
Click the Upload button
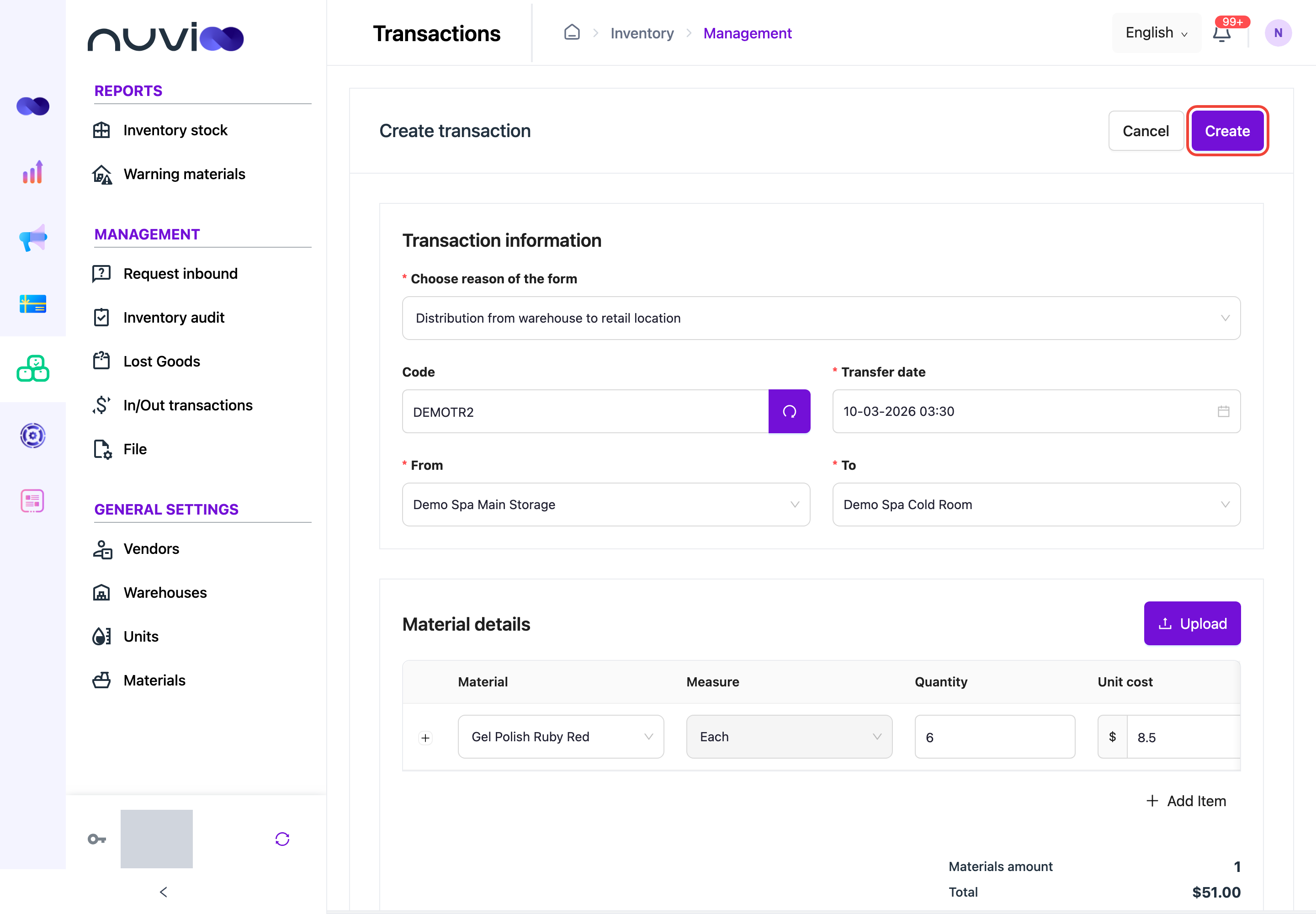(x=1192, y=623)
